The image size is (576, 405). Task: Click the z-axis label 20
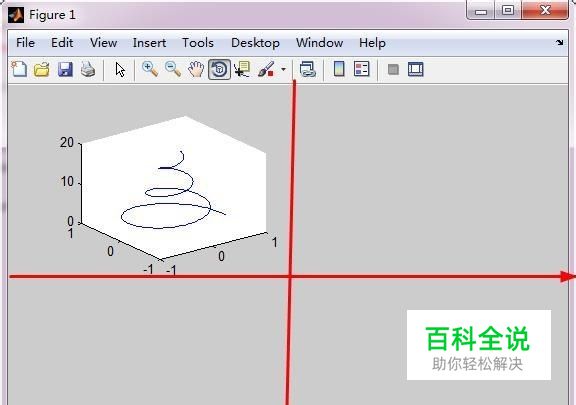pos(67,142)
